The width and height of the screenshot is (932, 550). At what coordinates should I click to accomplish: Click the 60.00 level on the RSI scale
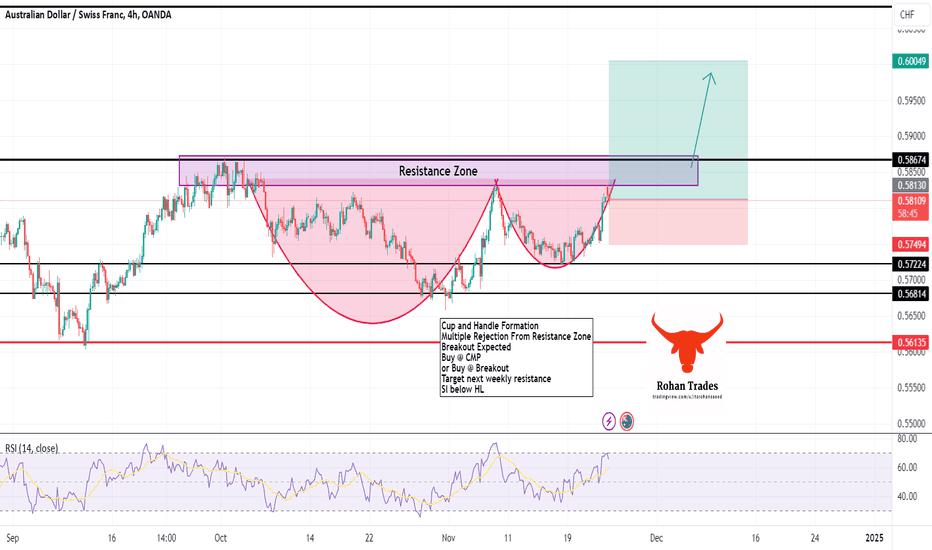(x=907, y=467)
